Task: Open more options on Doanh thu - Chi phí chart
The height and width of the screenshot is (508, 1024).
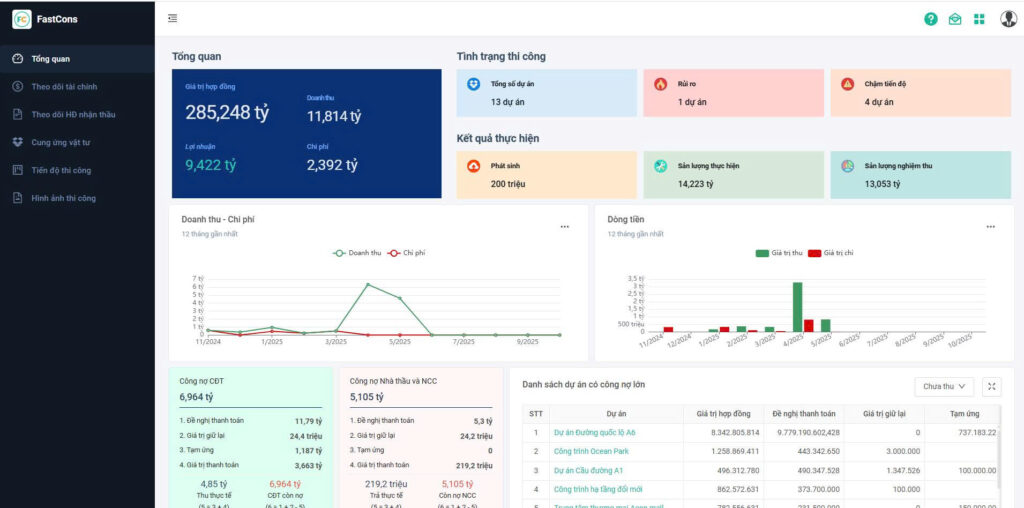Action: click(x=564, y=227)
